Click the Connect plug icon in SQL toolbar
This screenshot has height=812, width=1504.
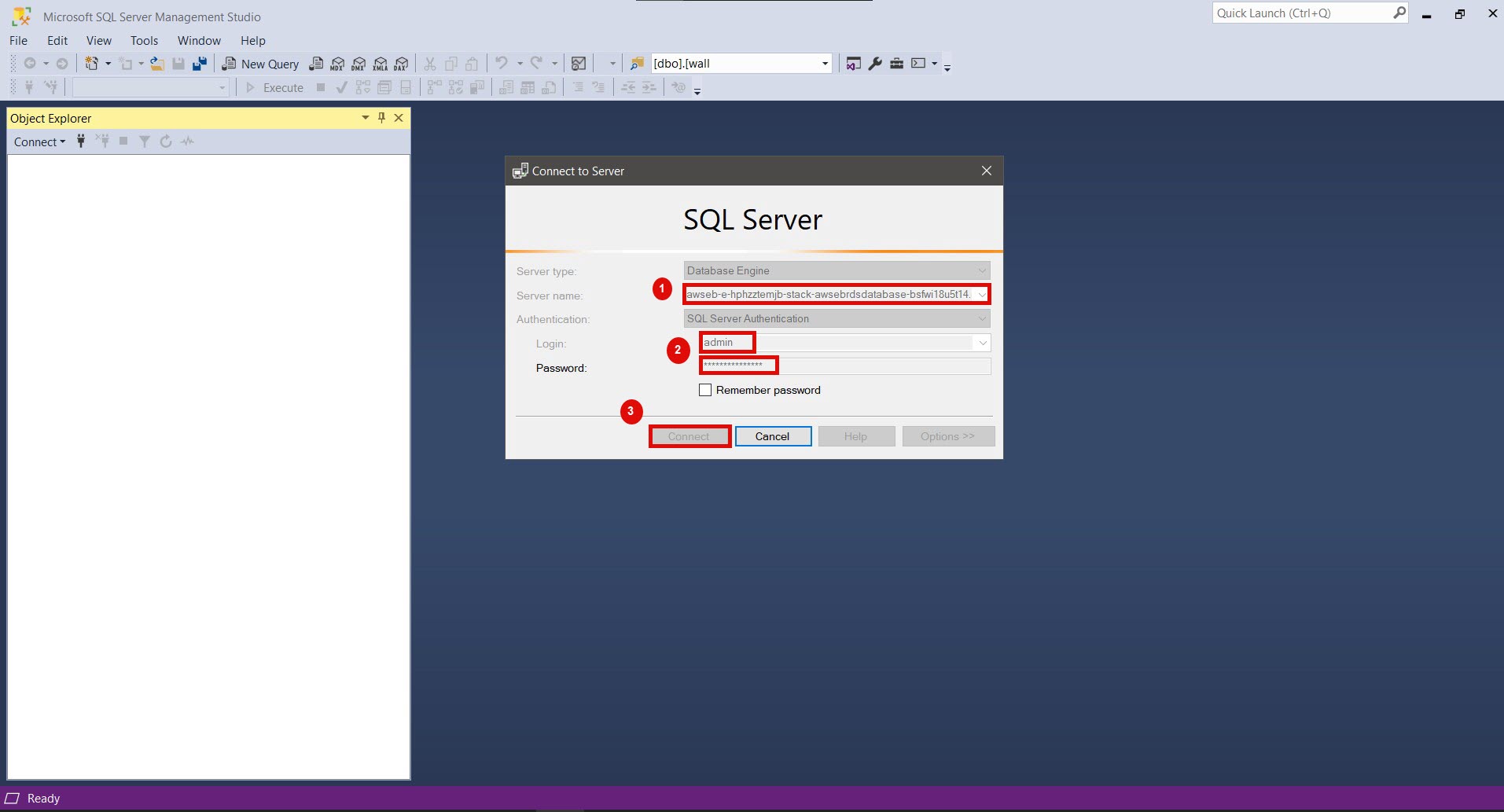coord(29,87)
